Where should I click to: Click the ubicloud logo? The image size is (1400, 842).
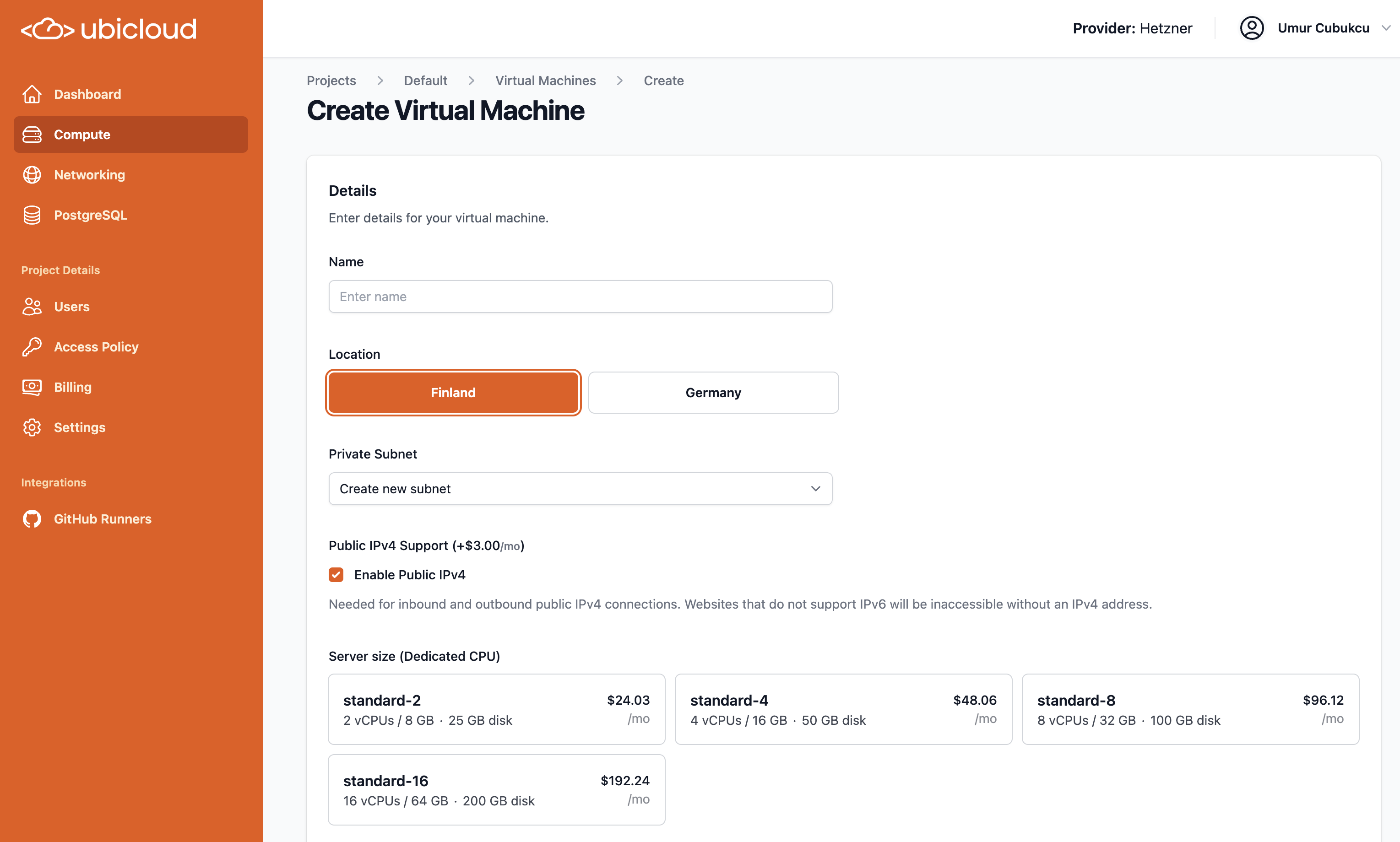109,29
